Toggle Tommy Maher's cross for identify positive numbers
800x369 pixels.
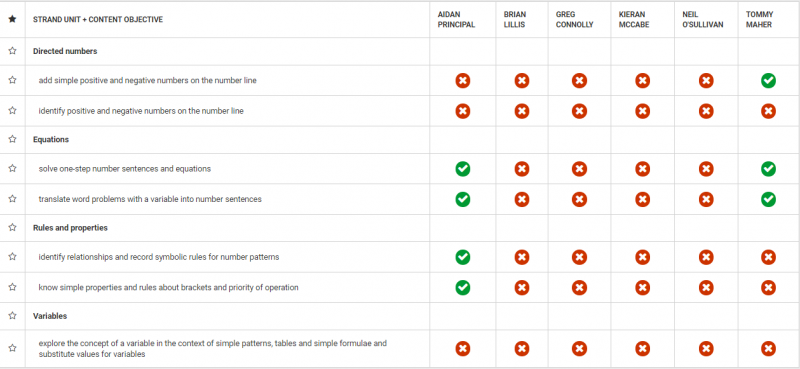pos(768,111)
